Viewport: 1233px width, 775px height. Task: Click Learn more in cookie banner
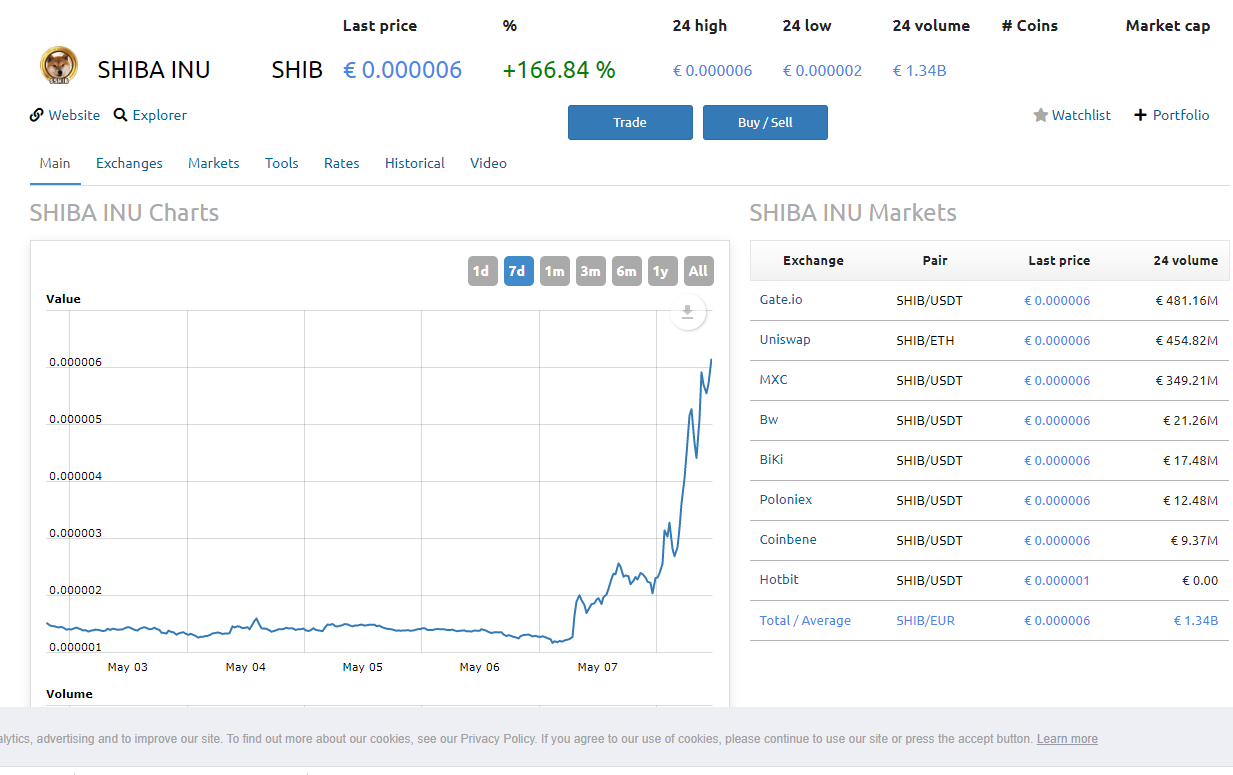(x=1066, y=739)
